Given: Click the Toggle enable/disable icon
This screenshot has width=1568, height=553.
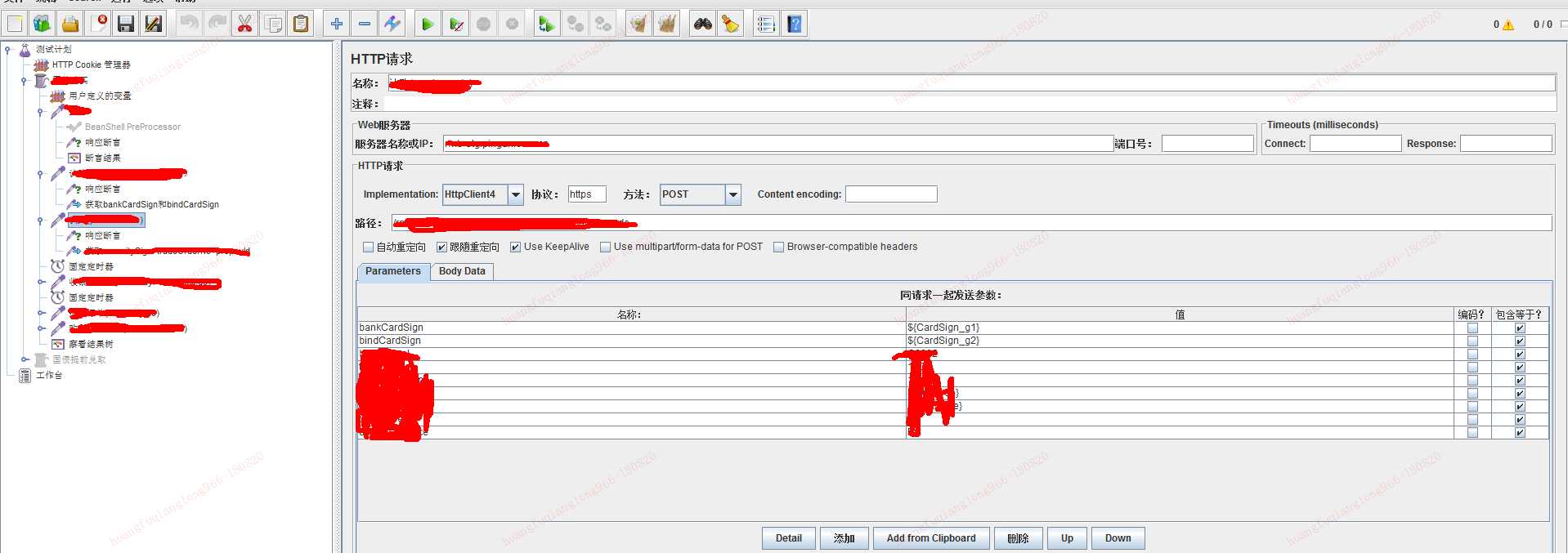Looking at the screenshot, I should coord(392,25).
